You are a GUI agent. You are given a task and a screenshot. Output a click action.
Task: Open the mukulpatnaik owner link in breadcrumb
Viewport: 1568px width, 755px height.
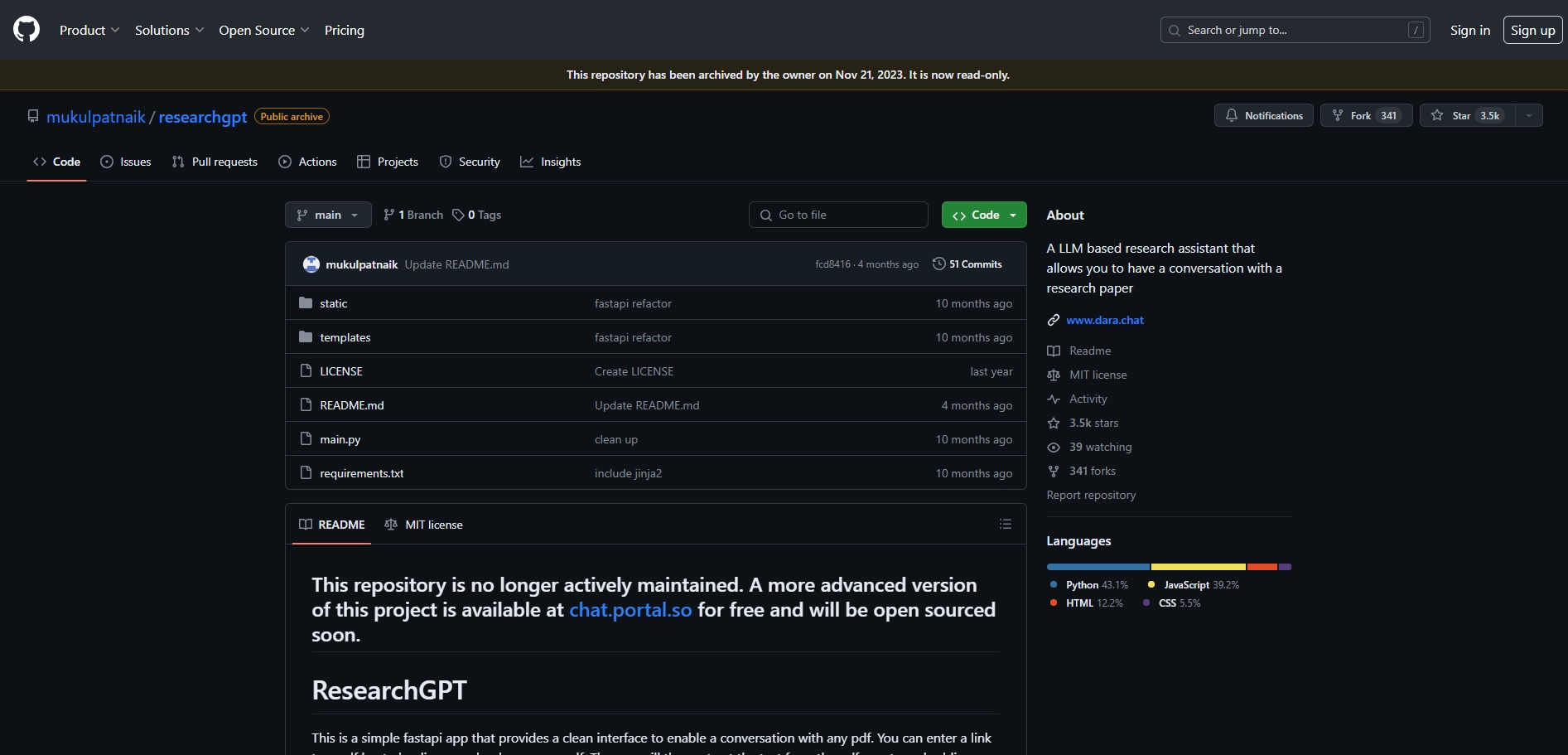click(x=96, y=117)
